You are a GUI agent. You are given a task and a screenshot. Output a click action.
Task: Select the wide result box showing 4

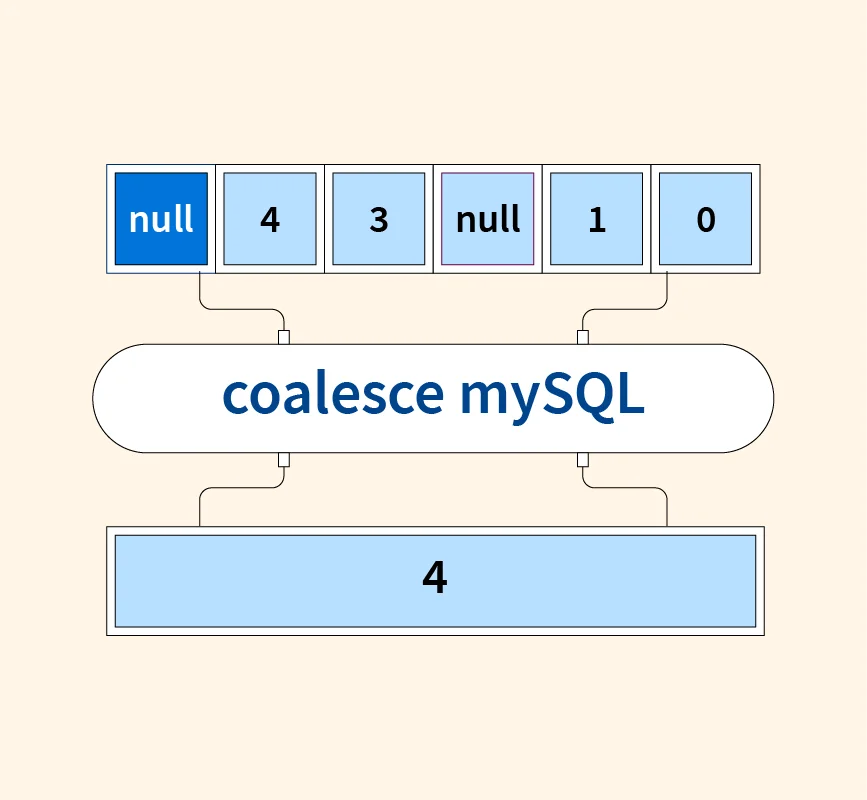coord(435,580)
